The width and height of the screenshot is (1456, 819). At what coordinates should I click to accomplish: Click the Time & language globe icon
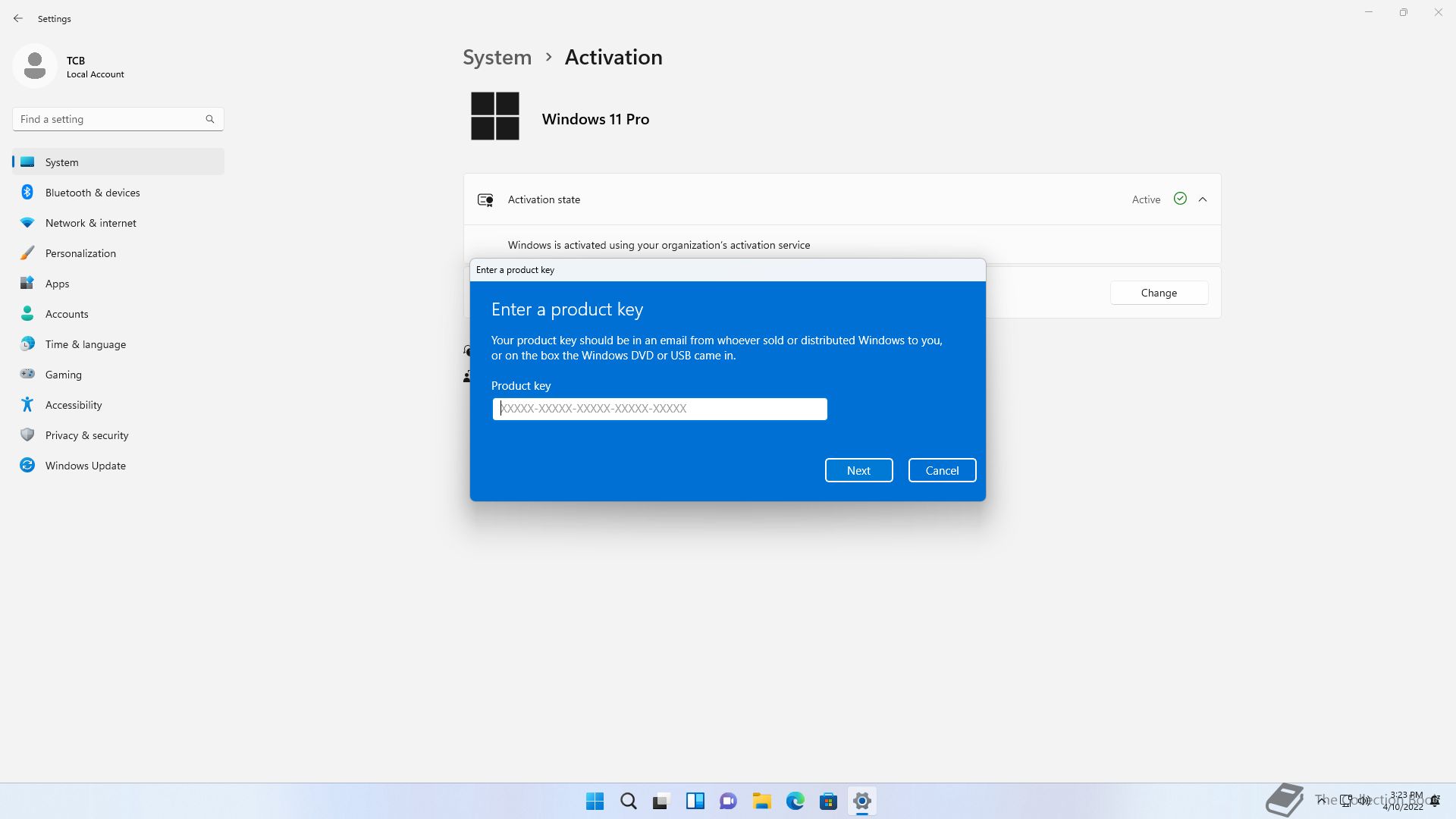[27, 344]
